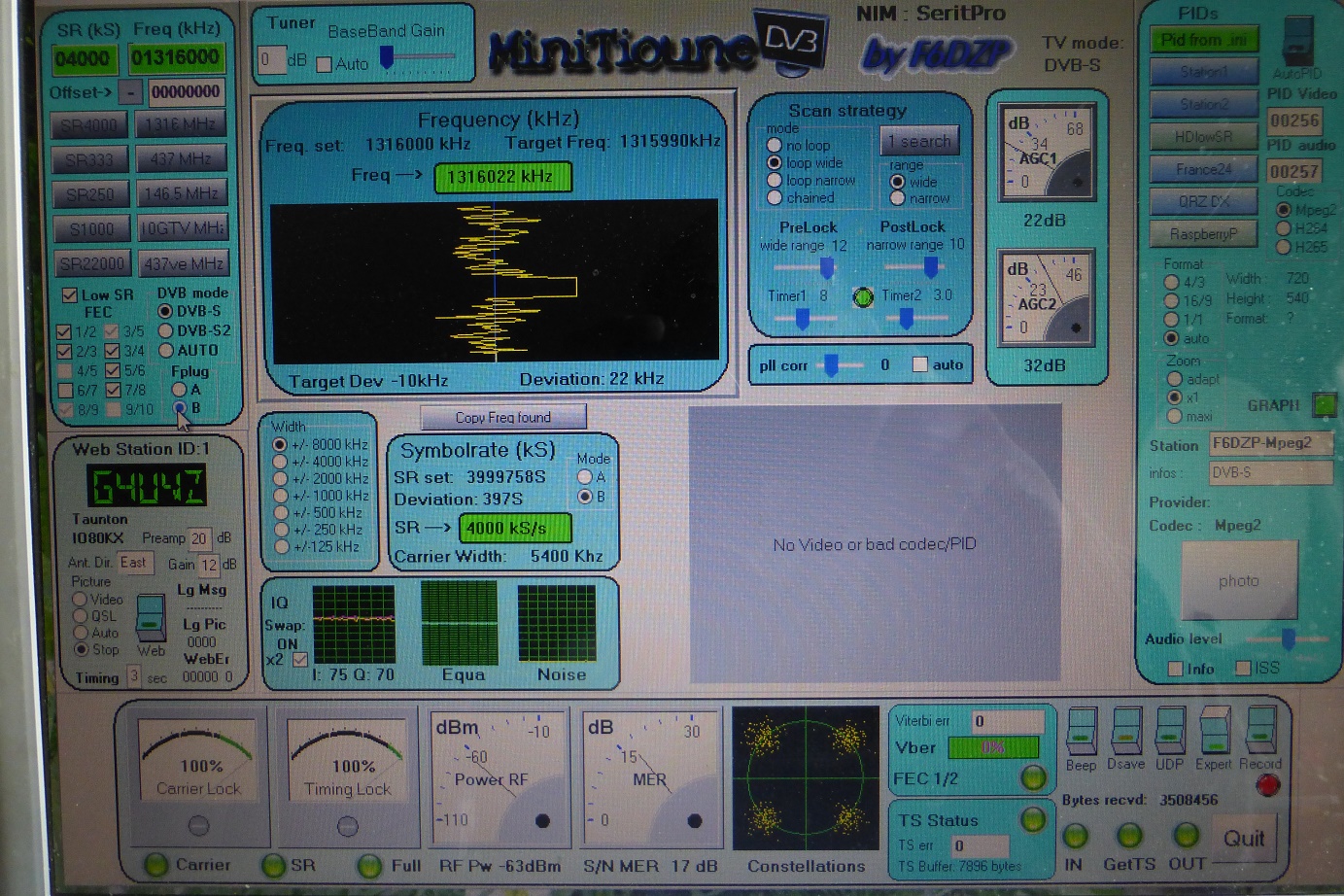Click the offset minus sign button
Screen dimensions: 1344x896
(130, 92)
